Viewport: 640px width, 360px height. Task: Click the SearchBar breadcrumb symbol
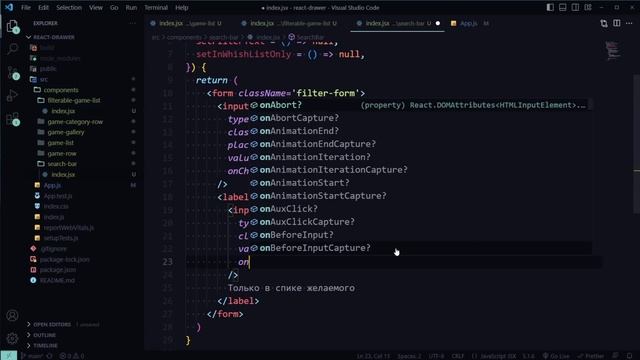[306, 37]
